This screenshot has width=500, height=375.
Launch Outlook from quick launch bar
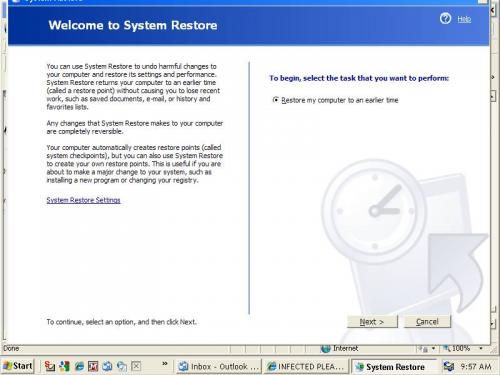tap(107, 366)
